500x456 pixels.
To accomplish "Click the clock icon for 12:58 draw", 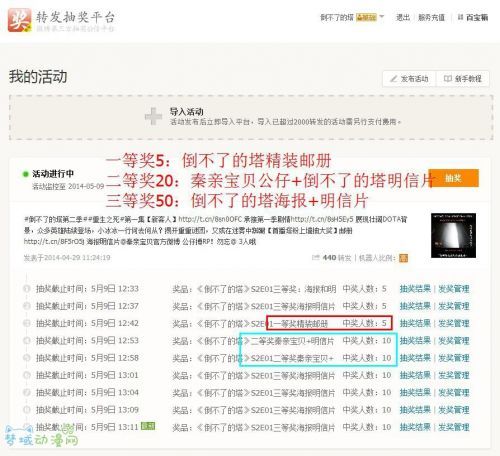I will point(27,358).
